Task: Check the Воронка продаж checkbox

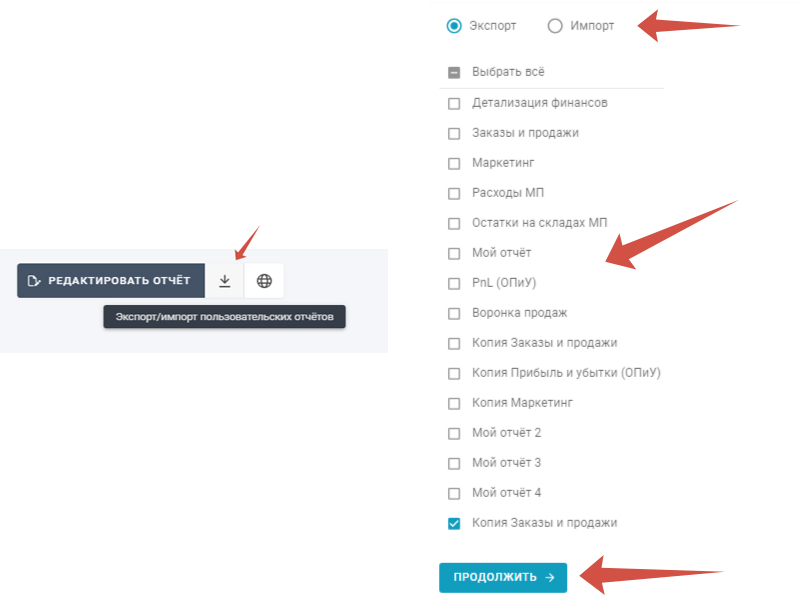Action: point(454,313)
